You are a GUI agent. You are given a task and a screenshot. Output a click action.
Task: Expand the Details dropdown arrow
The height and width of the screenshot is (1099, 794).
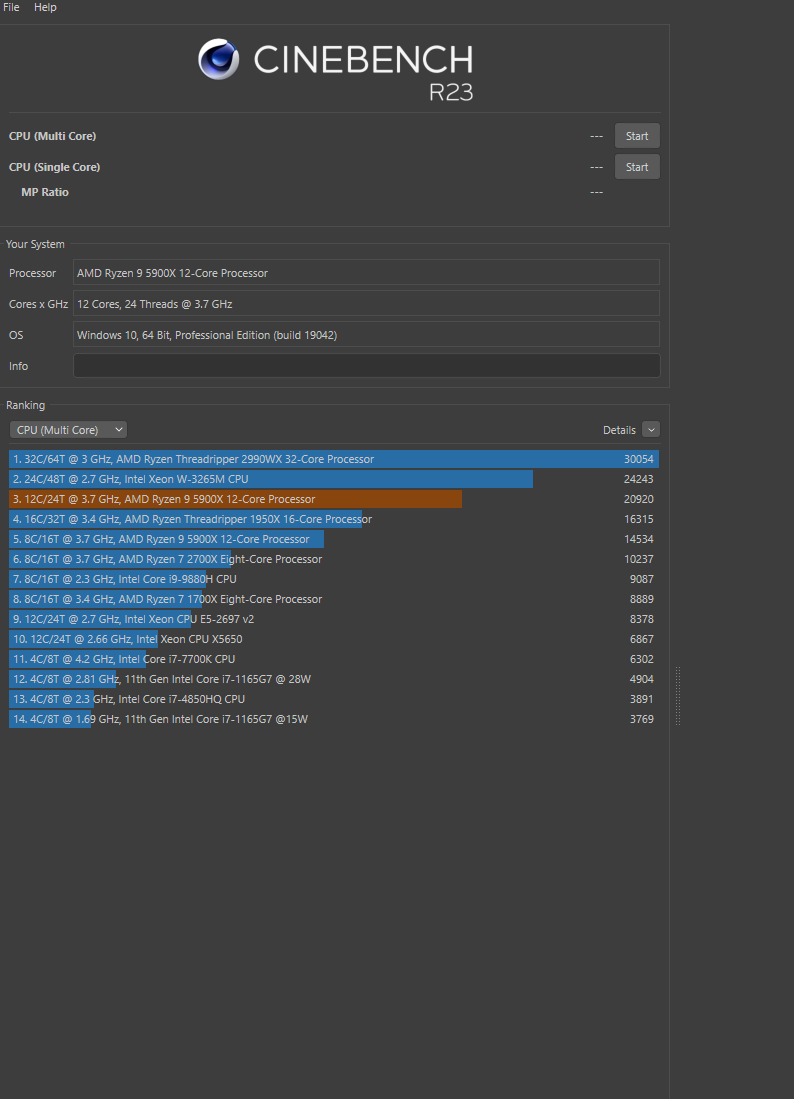pyautogui.click(x=651, y=430)
